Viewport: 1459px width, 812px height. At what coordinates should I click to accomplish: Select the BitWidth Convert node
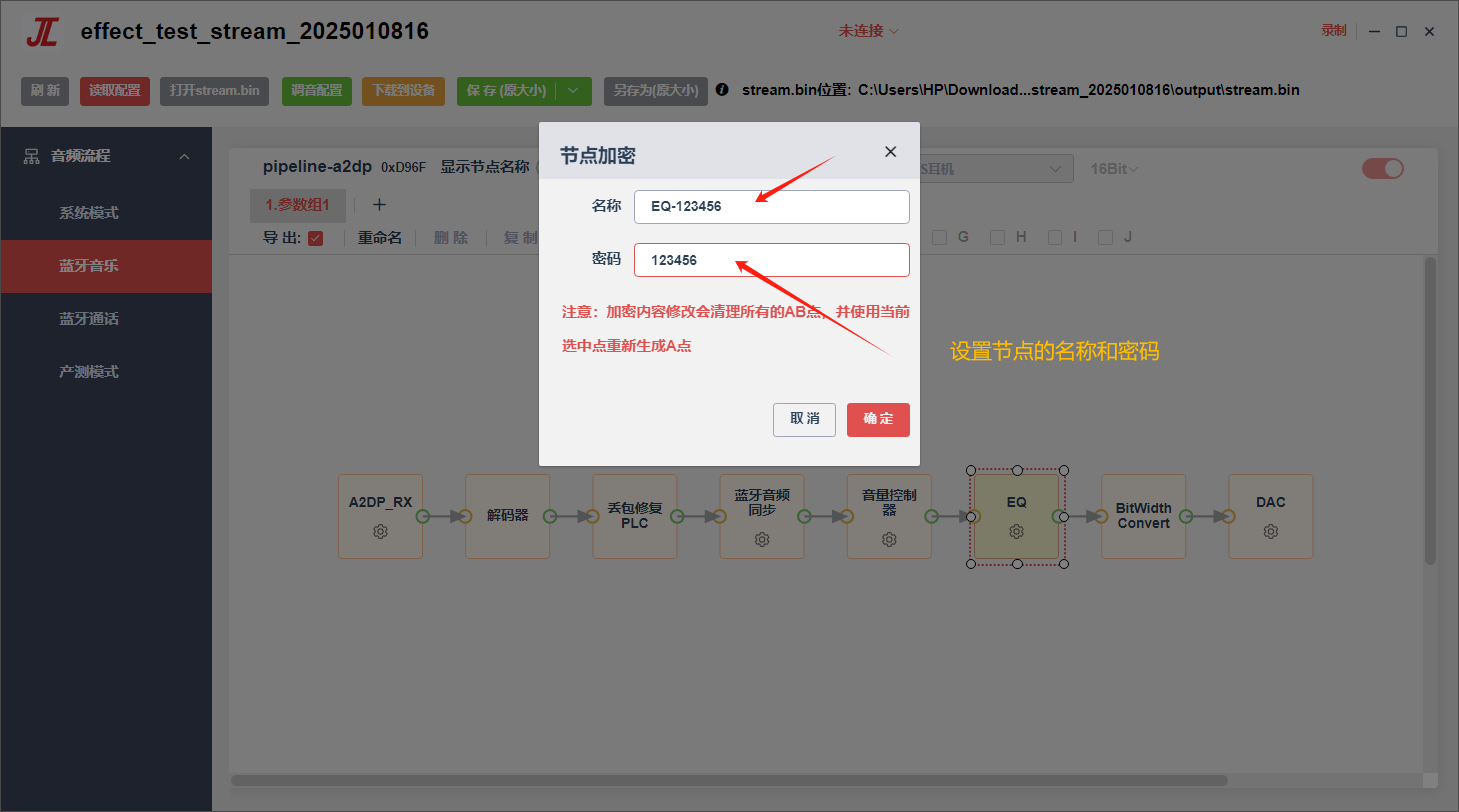1144,516
